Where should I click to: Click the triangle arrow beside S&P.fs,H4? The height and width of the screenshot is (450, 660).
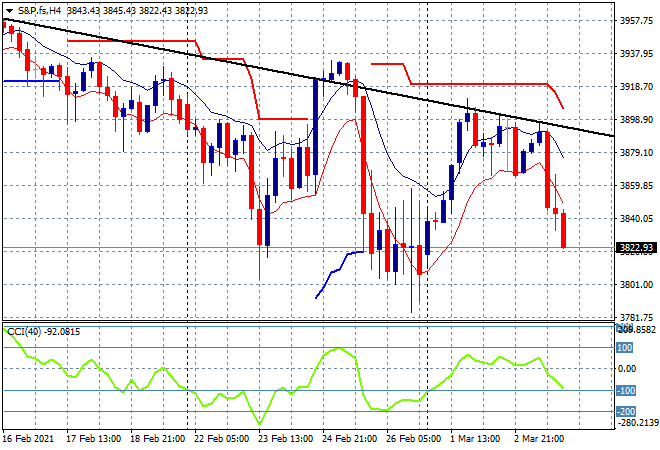click(9, 11)
